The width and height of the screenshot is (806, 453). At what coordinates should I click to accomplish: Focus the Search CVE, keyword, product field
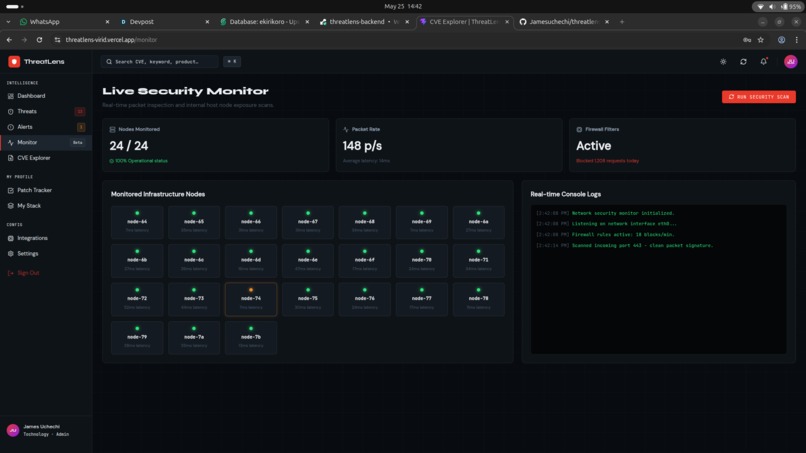(x=160, y=62)
